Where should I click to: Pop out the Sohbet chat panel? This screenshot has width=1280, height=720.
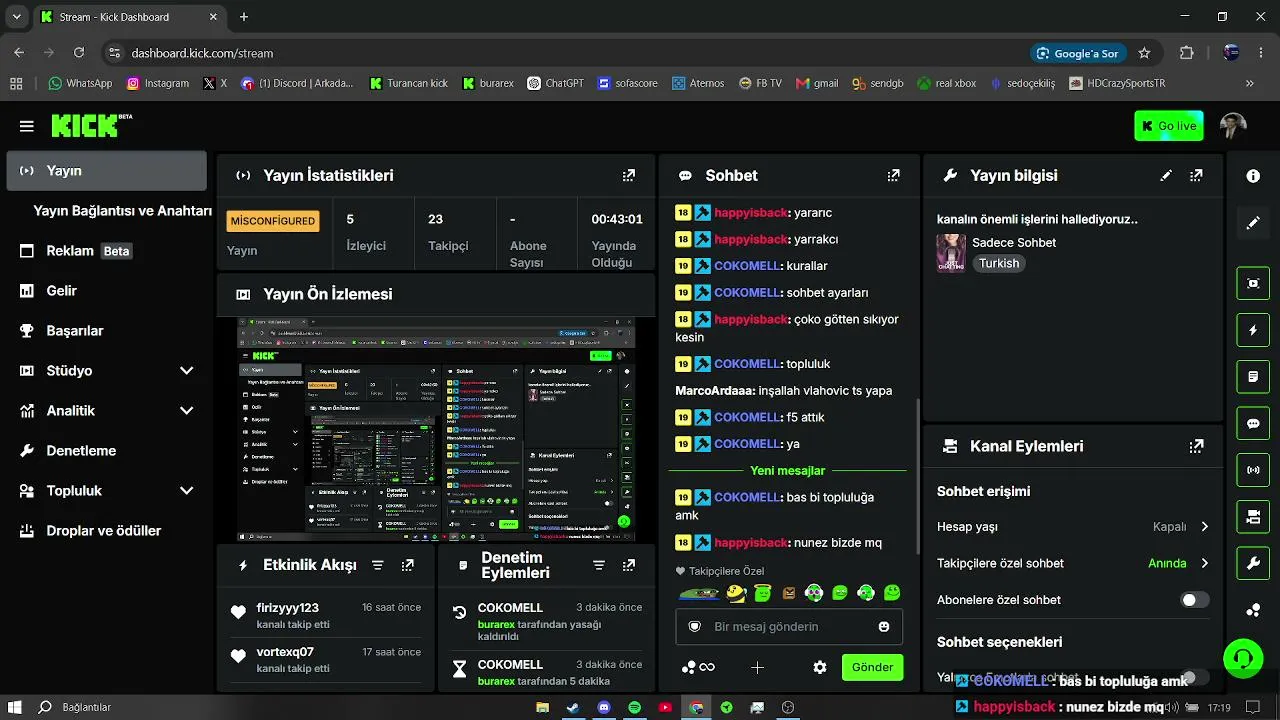click(x=894, y=175)
